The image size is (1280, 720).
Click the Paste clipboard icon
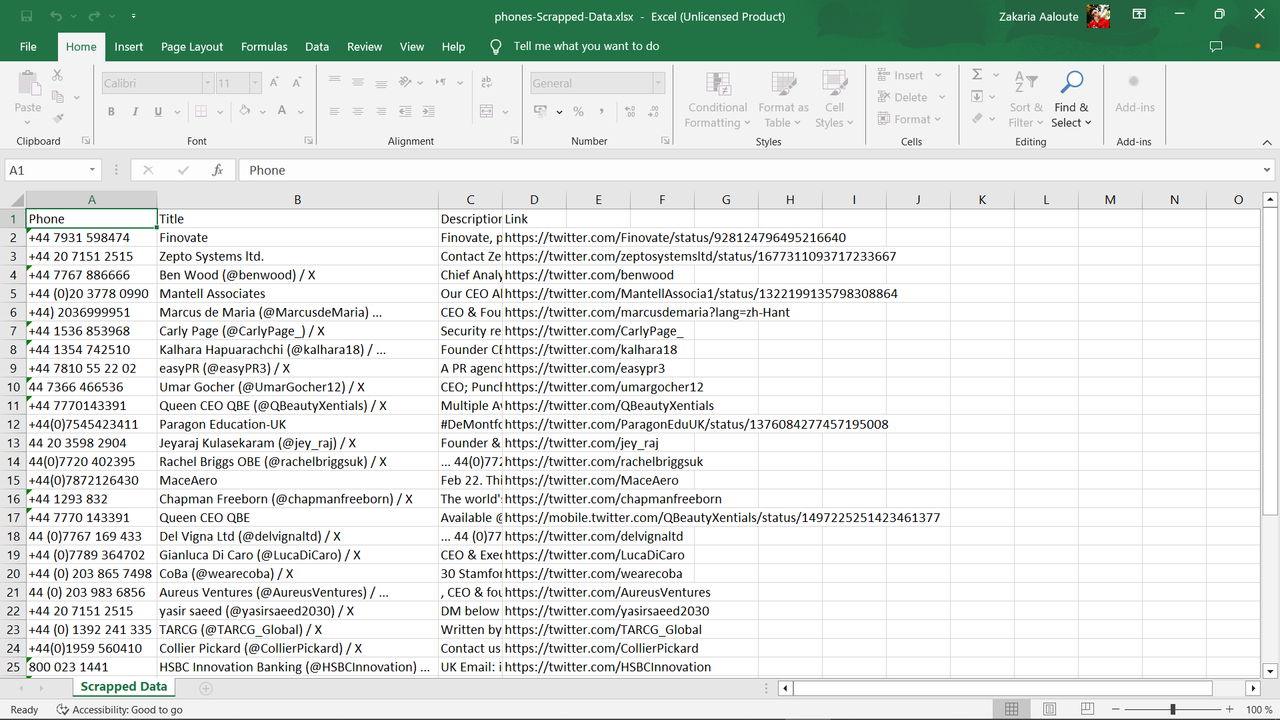point(28,84)
